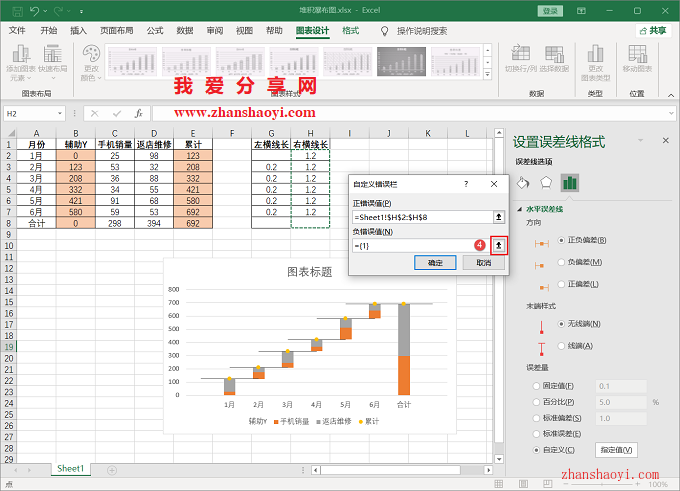This screenshot has height=491, width=680.
Task: Select the Minus direction radio button
Action: (x=562, y=262)
